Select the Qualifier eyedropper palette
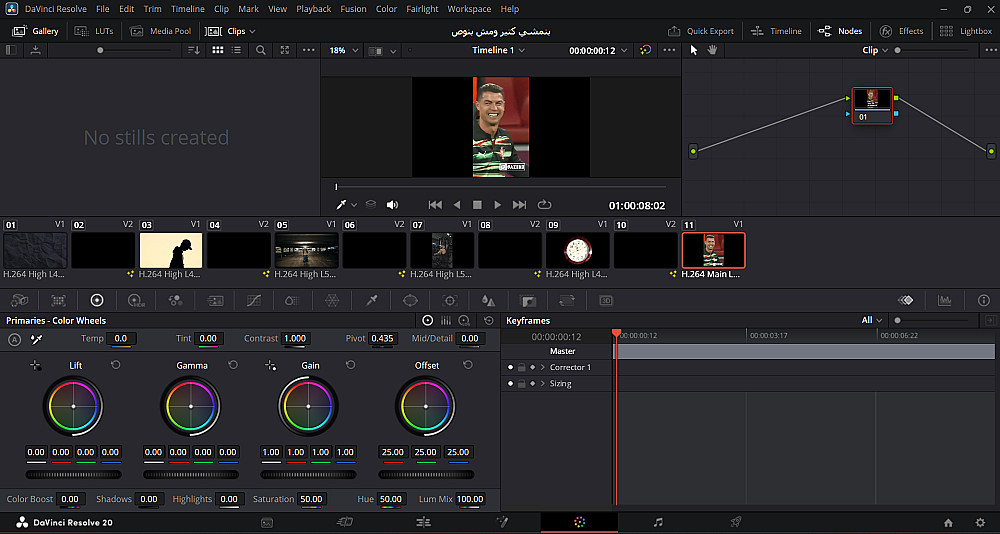Image resolution: width=1000 pixels, height=534 pixels. [x=371, y=300]
